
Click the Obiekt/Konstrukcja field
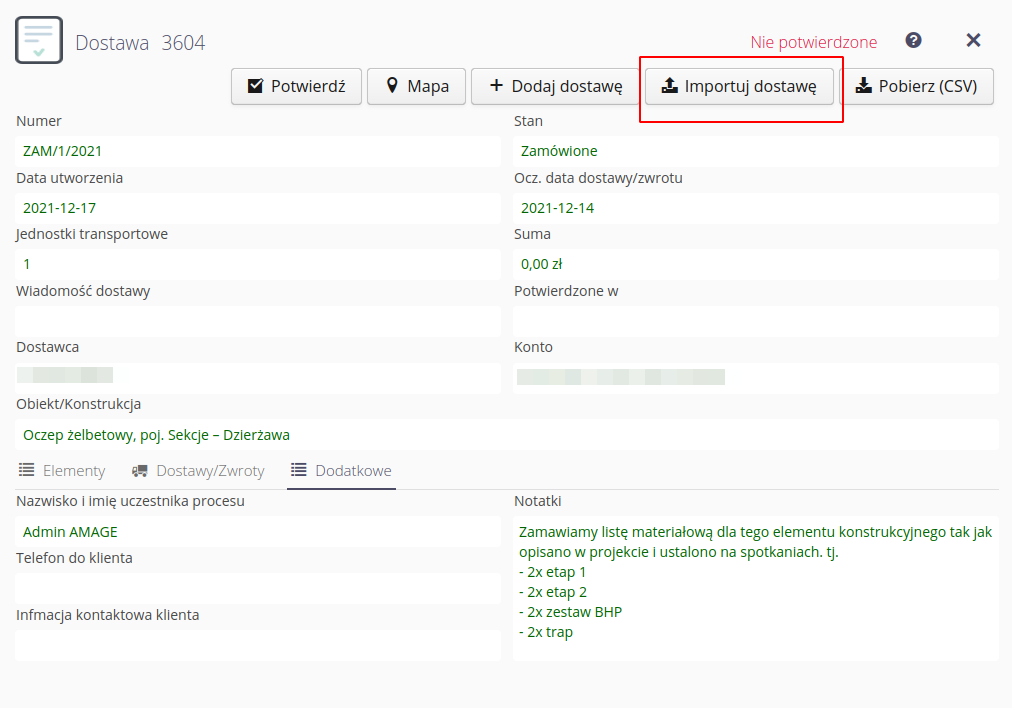coord(506,435)
